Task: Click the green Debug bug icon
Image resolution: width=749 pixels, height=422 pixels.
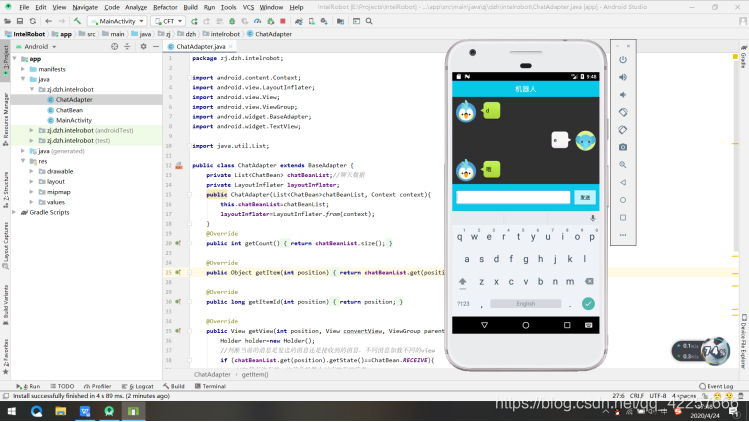Action: click(232, 21)
